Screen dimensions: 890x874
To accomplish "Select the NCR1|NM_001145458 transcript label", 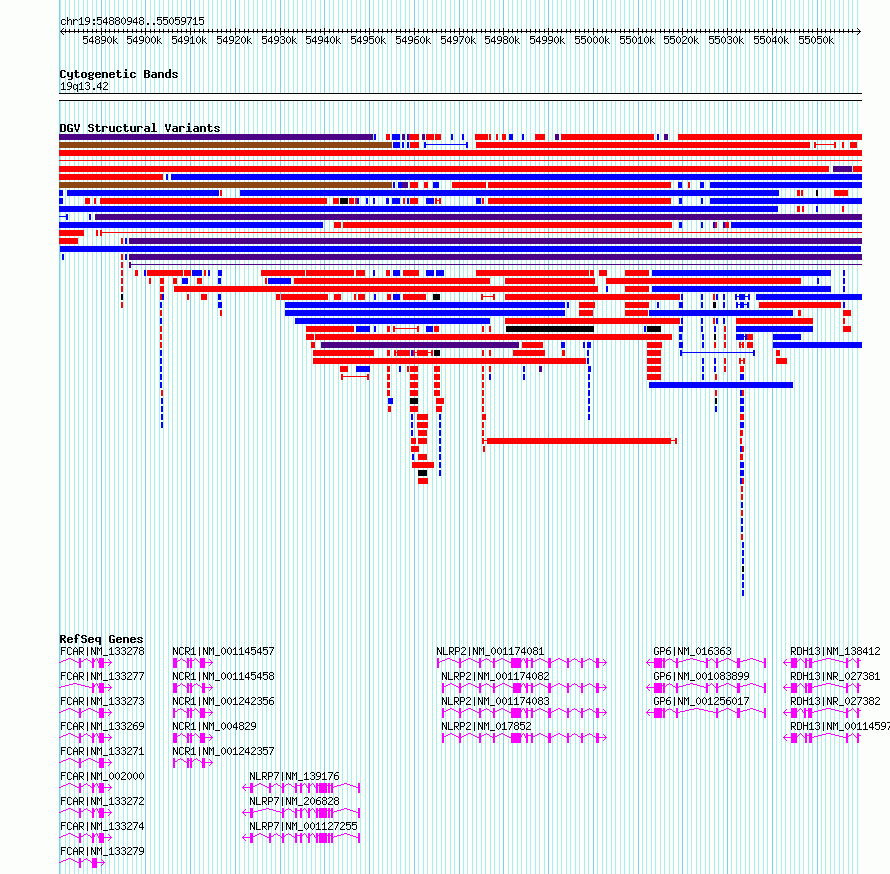I will tap(223, 676).
